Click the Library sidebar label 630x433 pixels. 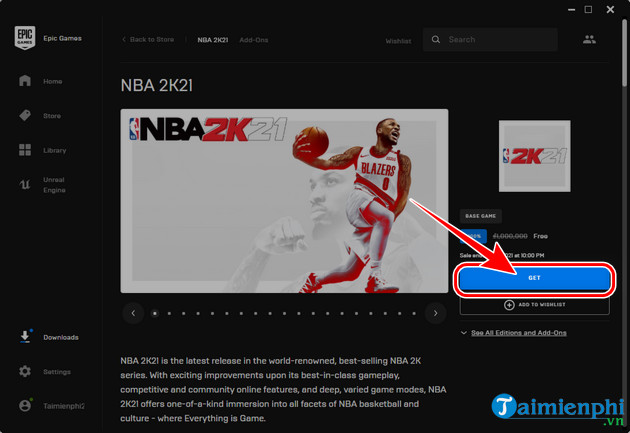point(55,150)
